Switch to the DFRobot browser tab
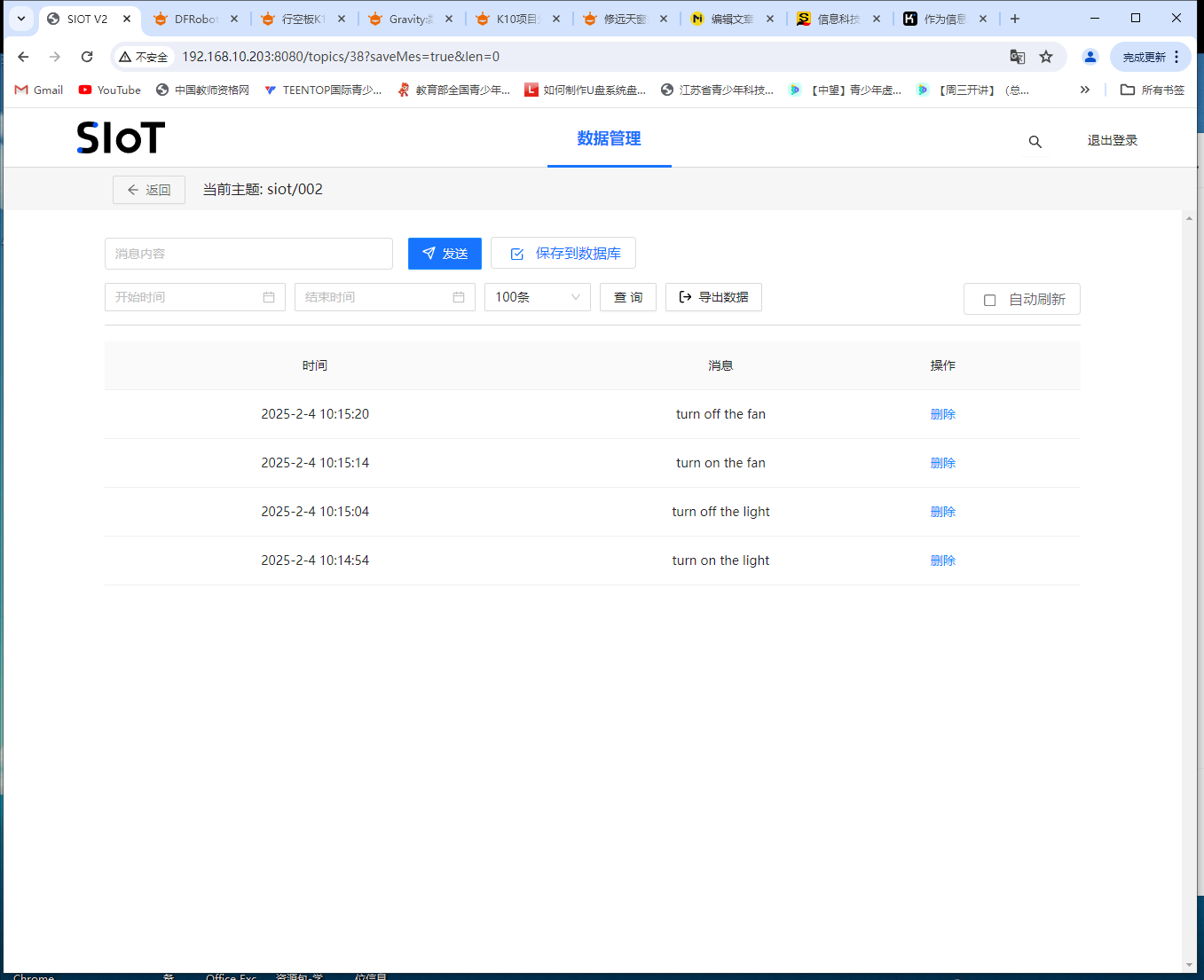 pos(195,19)
